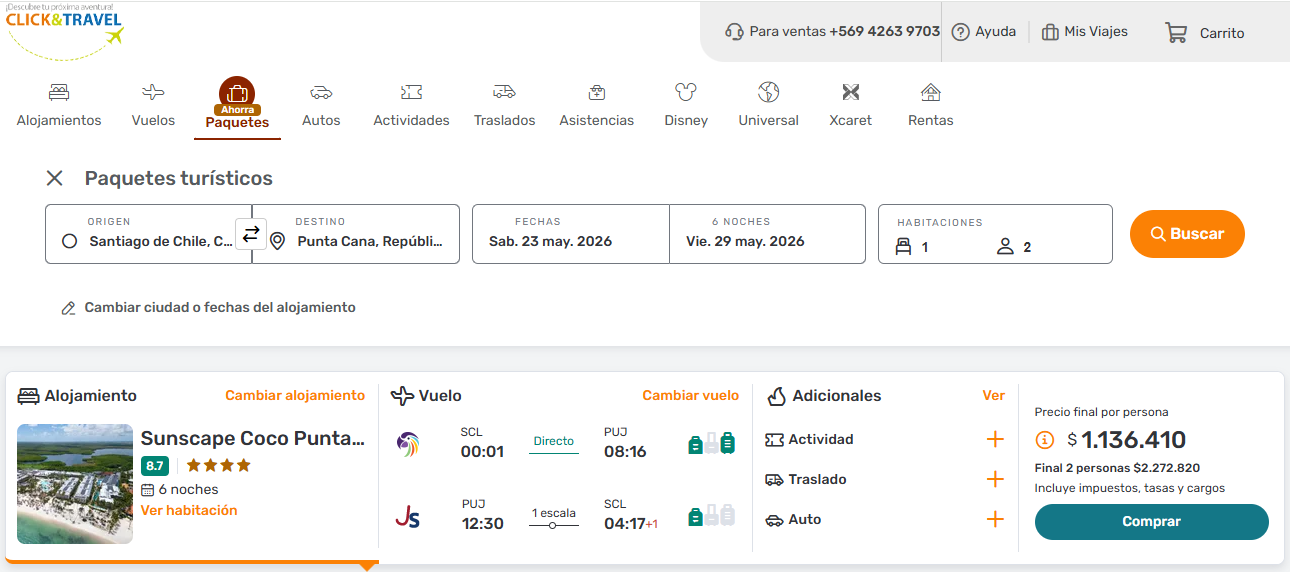The image size is (1290, 572).
Task: Open the Carrito shopping cart
Action: coord(1205,33)
